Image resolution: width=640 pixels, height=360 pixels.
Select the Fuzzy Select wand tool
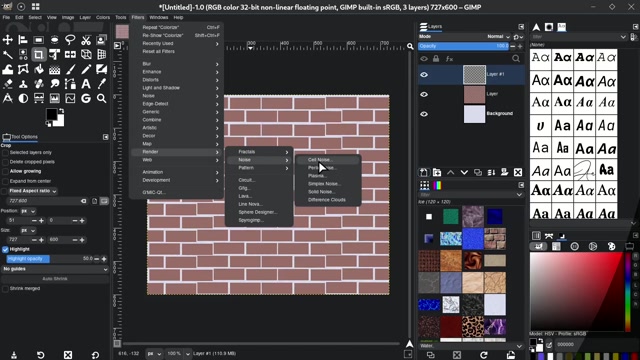(7, 54)
